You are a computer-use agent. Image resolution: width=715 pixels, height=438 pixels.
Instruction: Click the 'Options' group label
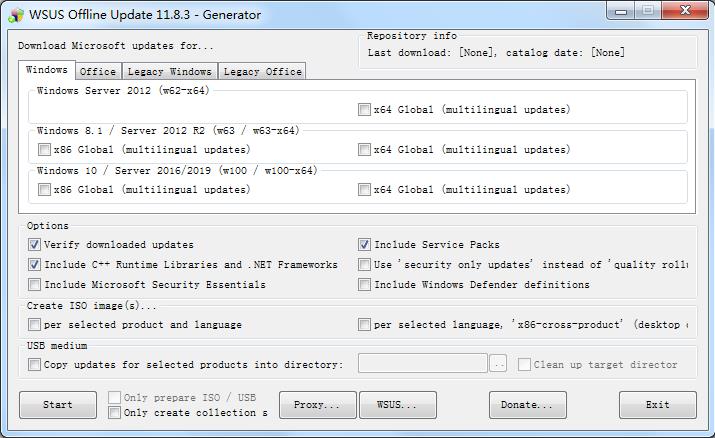click(x=47, y=226)
